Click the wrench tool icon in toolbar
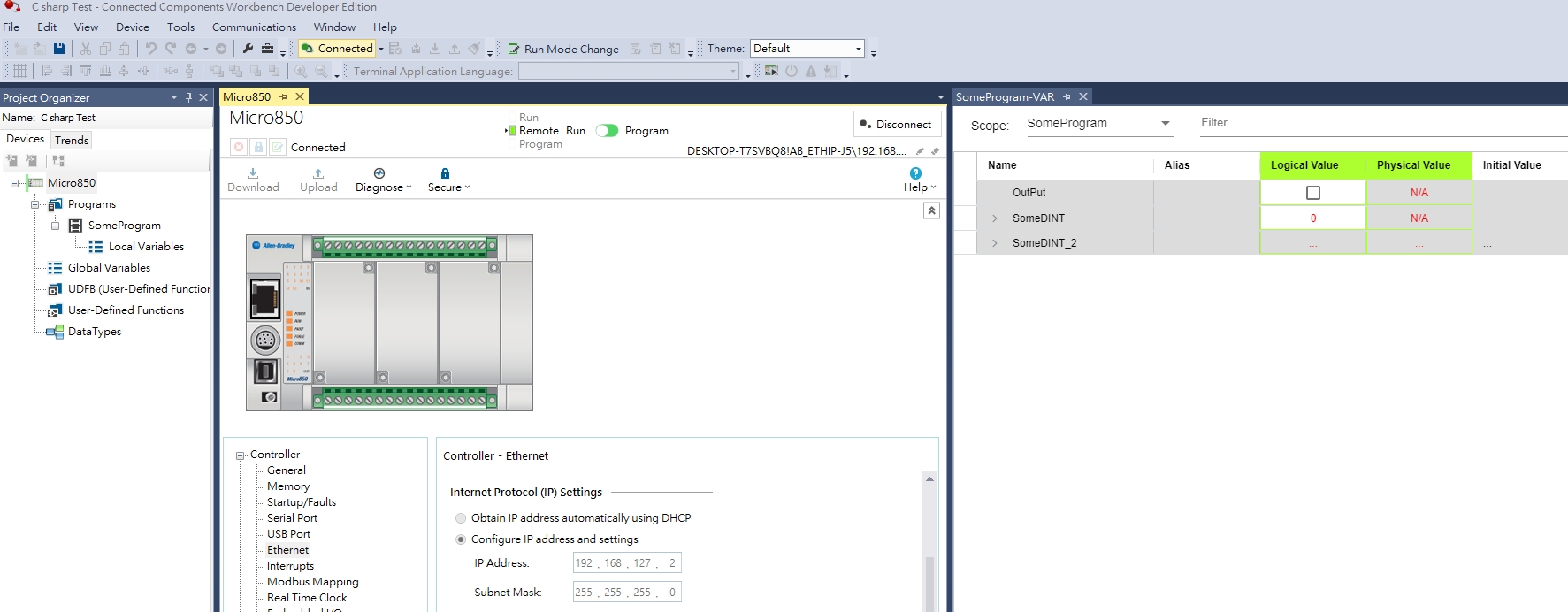The width and height of the screenshot is (1568, 612). coord(248,49)
